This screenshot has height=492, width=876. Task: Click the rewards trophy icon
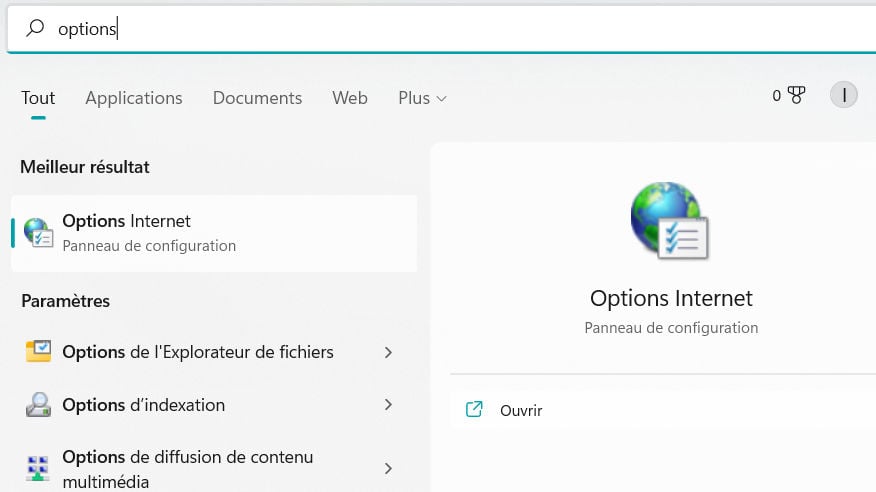[x=796, y=96]
